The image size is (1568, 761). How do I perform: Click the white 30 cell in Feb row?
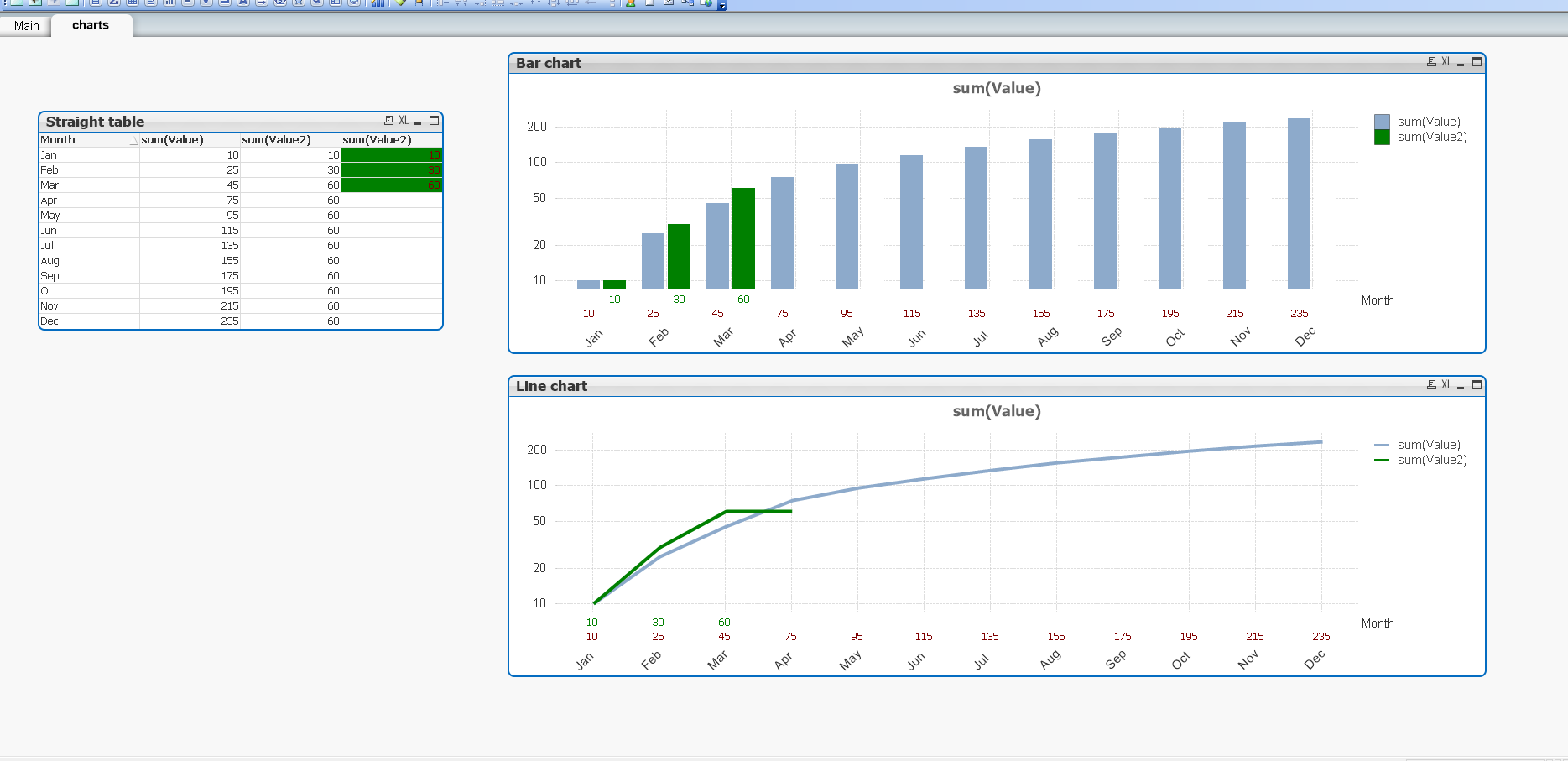[290, 170]
